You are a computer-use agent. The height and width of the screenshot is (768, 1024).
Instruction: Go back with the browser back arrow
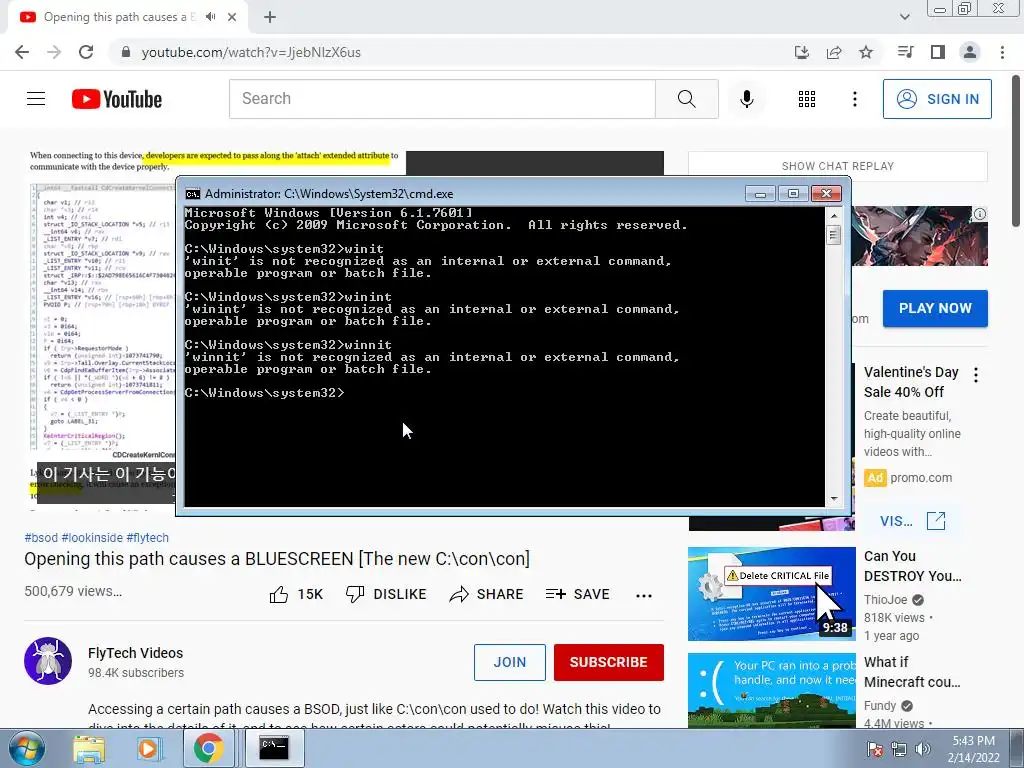coord(22,52)
